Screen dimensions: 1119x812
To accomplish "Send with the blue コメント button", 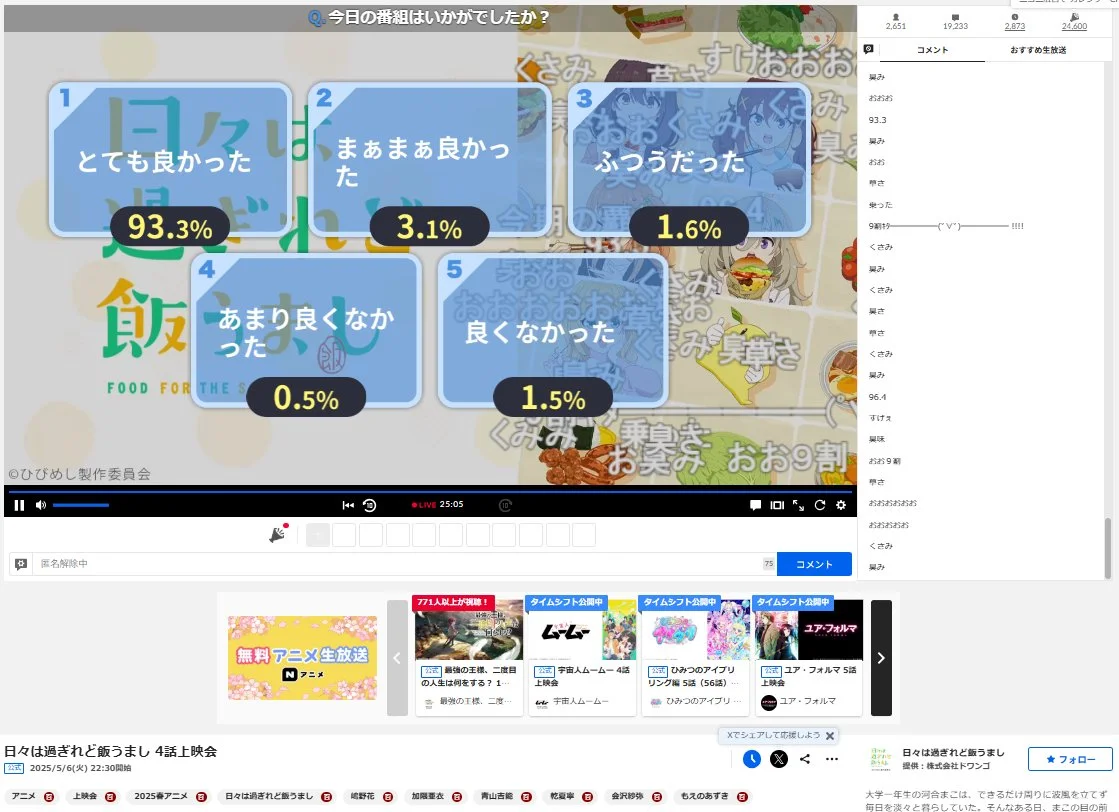I will [x=814, y=564].
